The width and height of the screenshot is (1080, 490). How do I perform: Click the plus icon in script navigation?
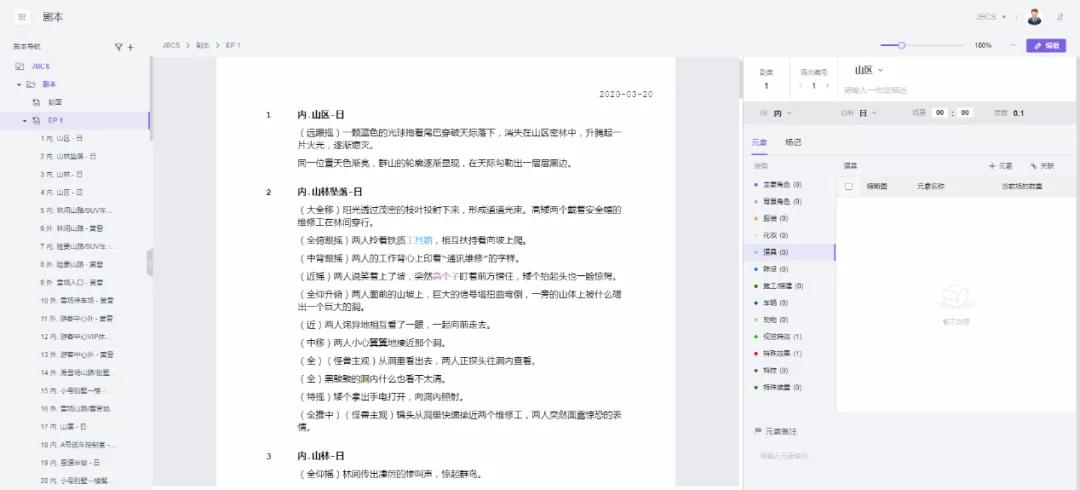(130, 47)
